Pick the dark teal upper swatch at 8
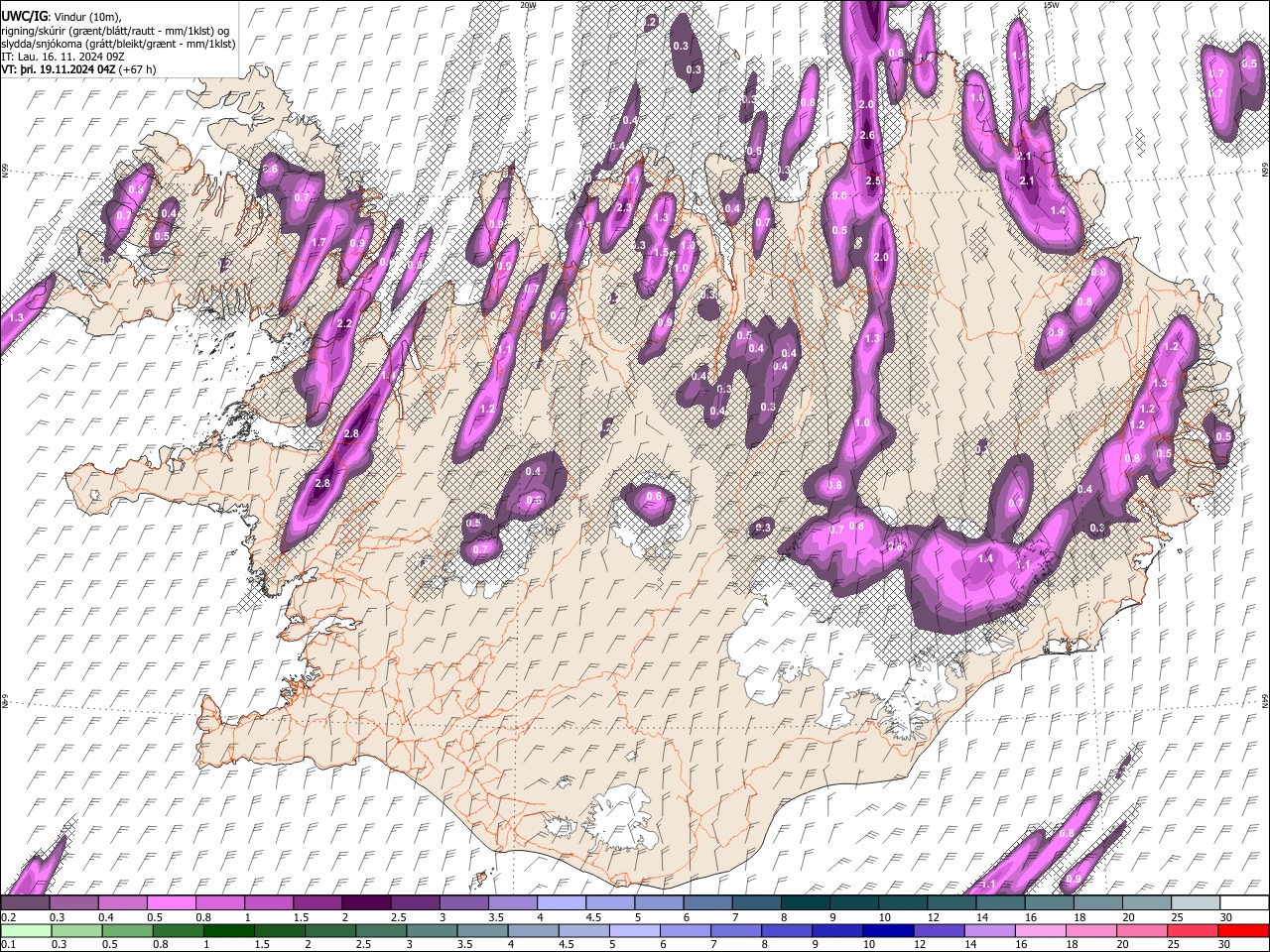This screenshot has width=1270, height=952. click(x=805, y=902)
